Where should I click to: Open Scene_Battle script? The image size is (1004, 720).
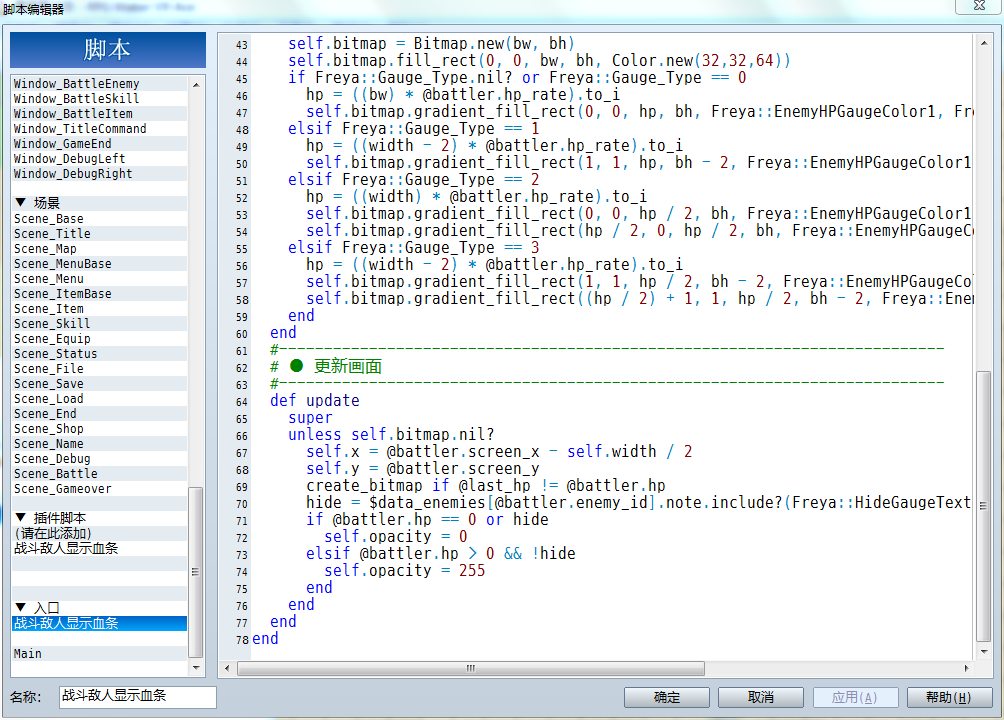99,474
